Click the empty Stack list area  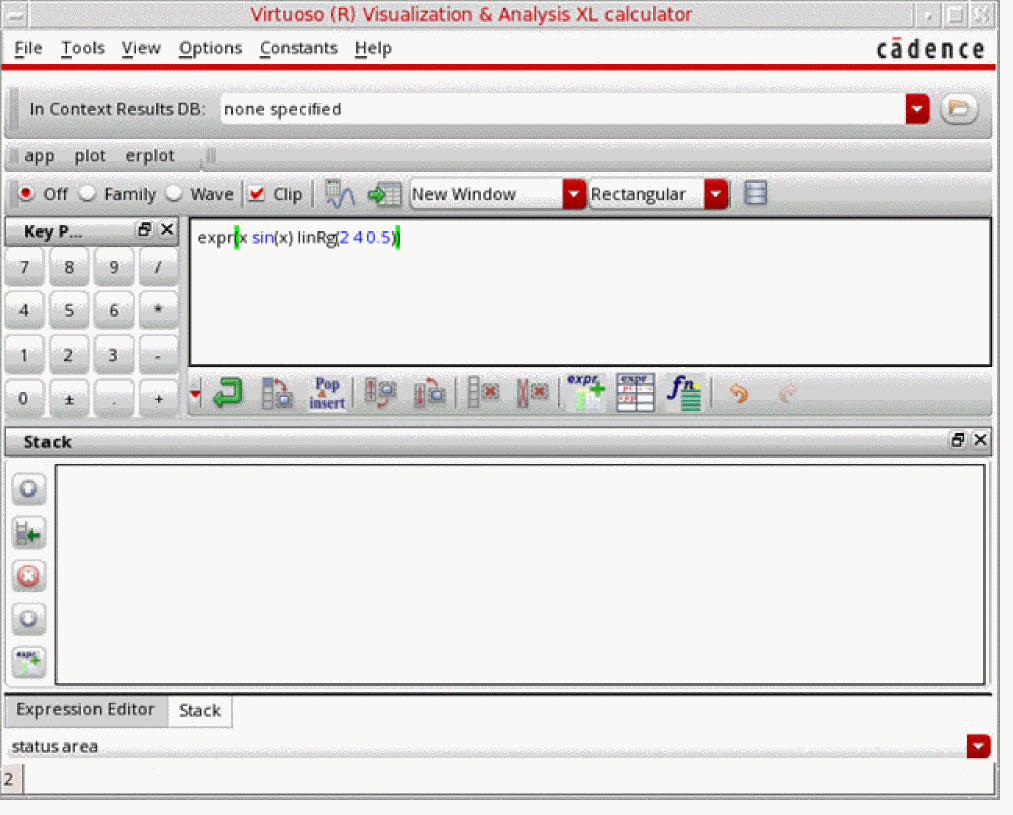(x=520, y=574)
